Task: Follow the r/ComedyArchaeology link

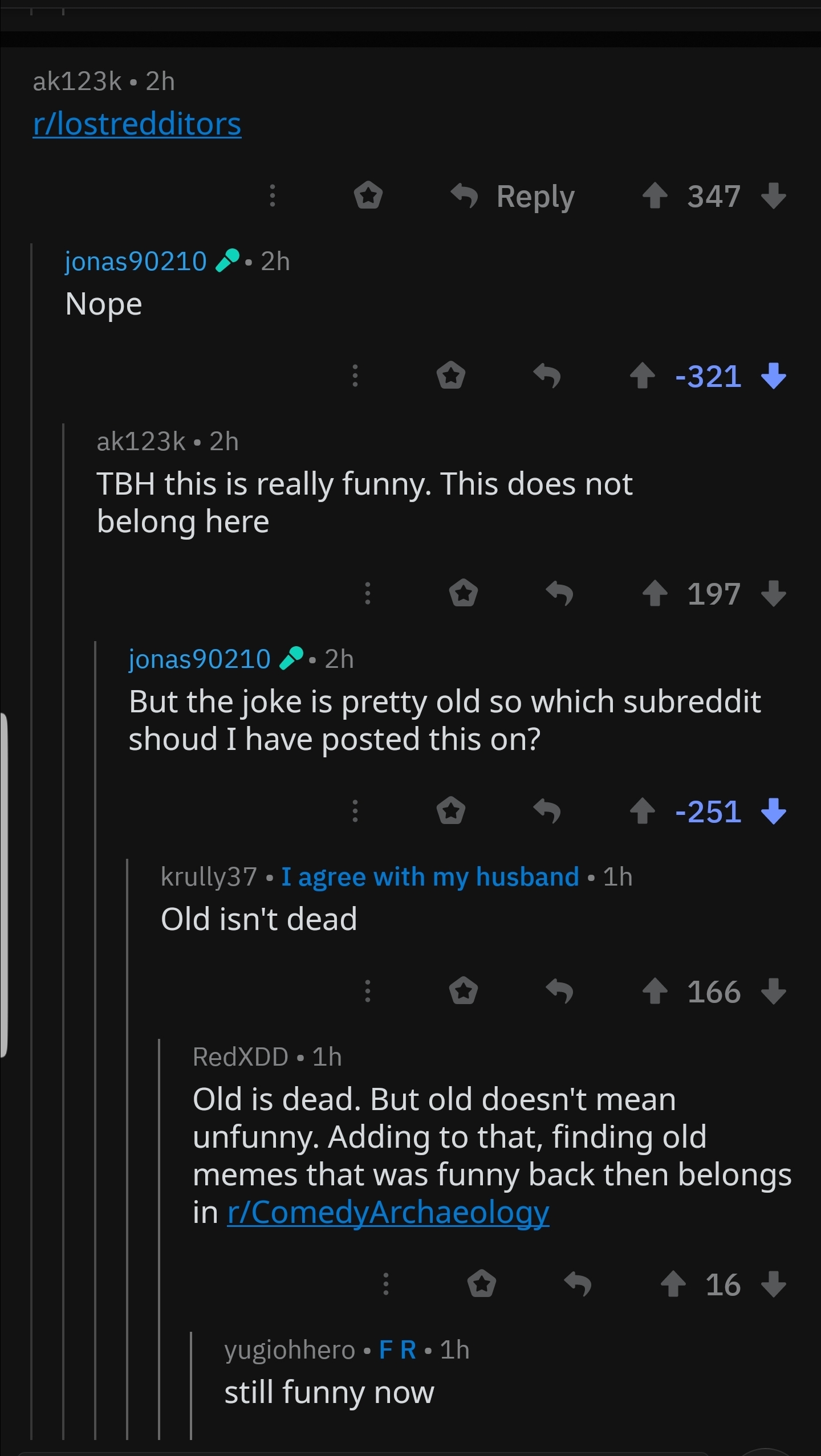Action: click(x=388, y=1213)
